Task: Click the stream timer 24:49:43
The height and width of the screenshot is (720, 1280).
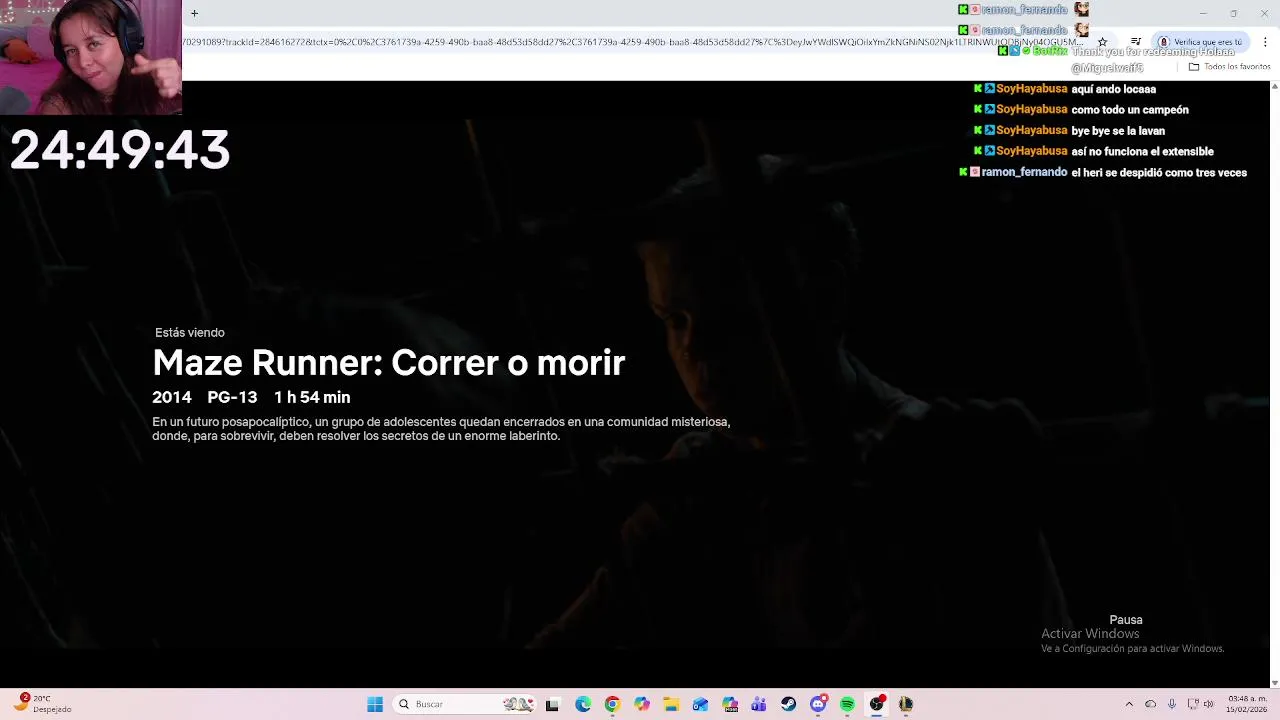Action: point(120,150)
